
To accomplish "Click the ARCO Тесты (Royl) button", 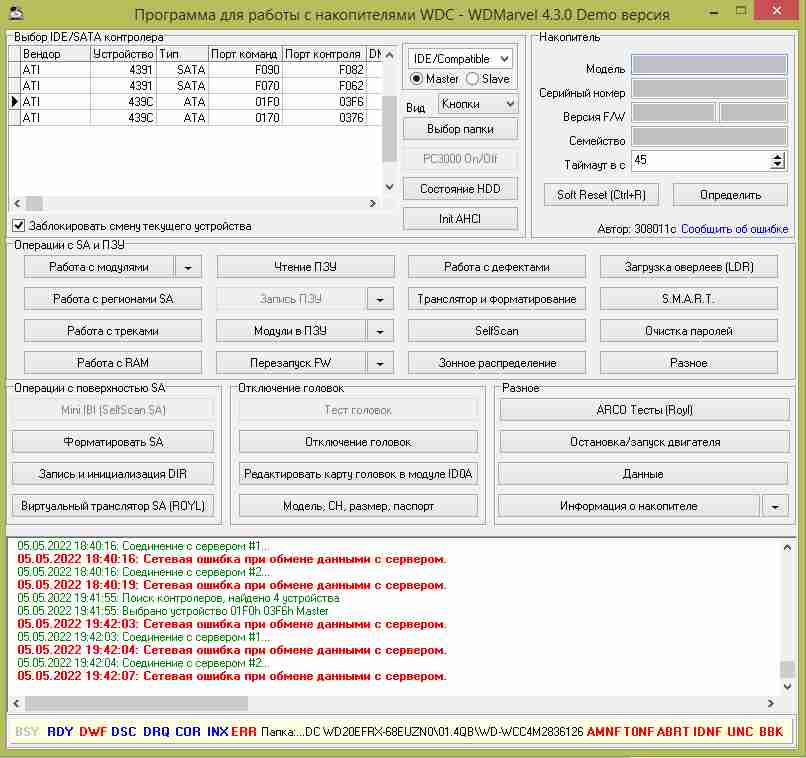I will click(644, 410).
